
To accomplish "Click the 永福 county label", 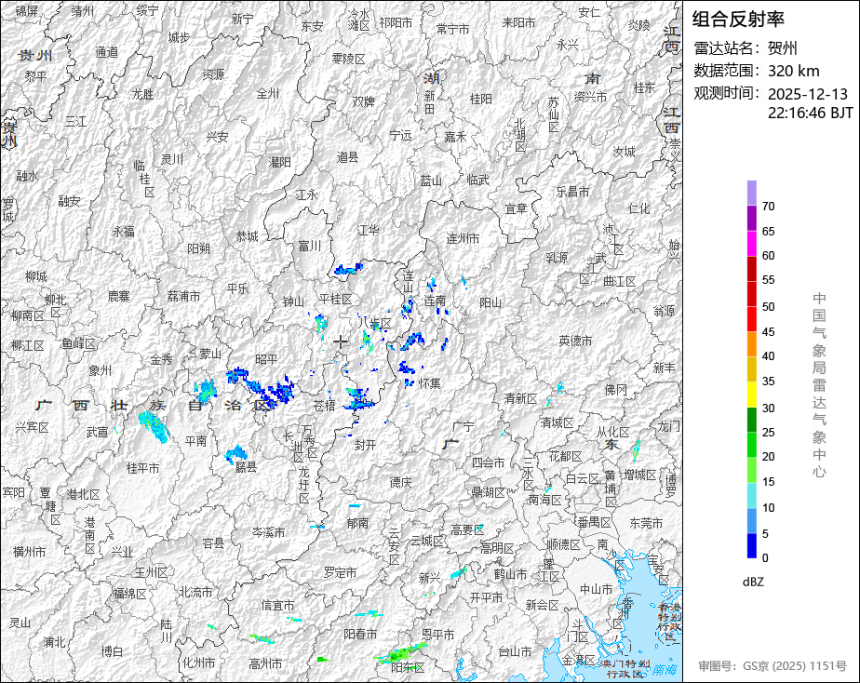I will [123, 231].
